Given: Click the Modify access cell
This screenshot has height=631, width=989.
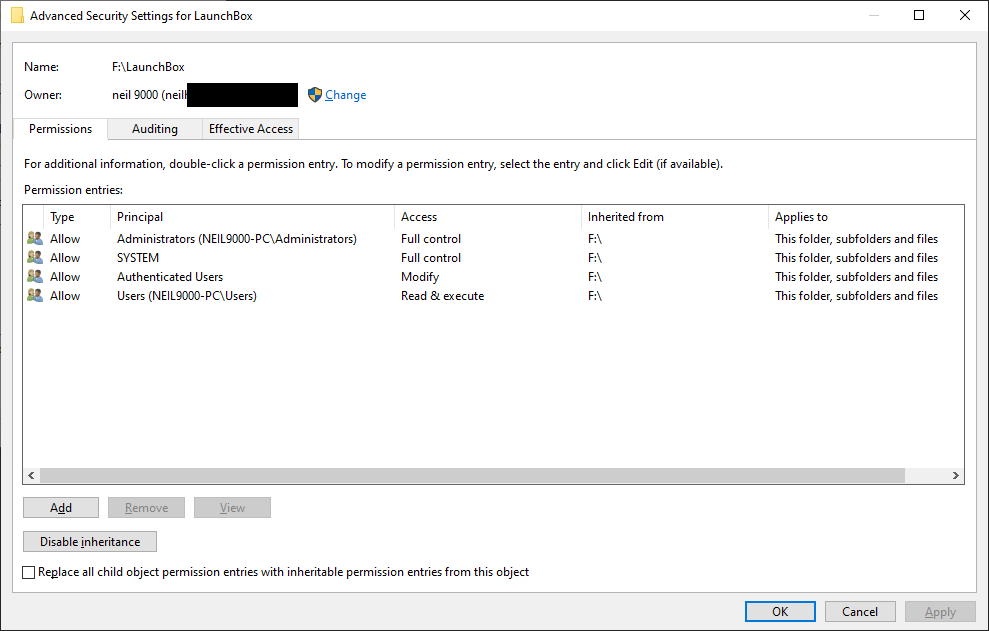Looking at the screenshot, I should pyautogui.click(x=420, y=276).
